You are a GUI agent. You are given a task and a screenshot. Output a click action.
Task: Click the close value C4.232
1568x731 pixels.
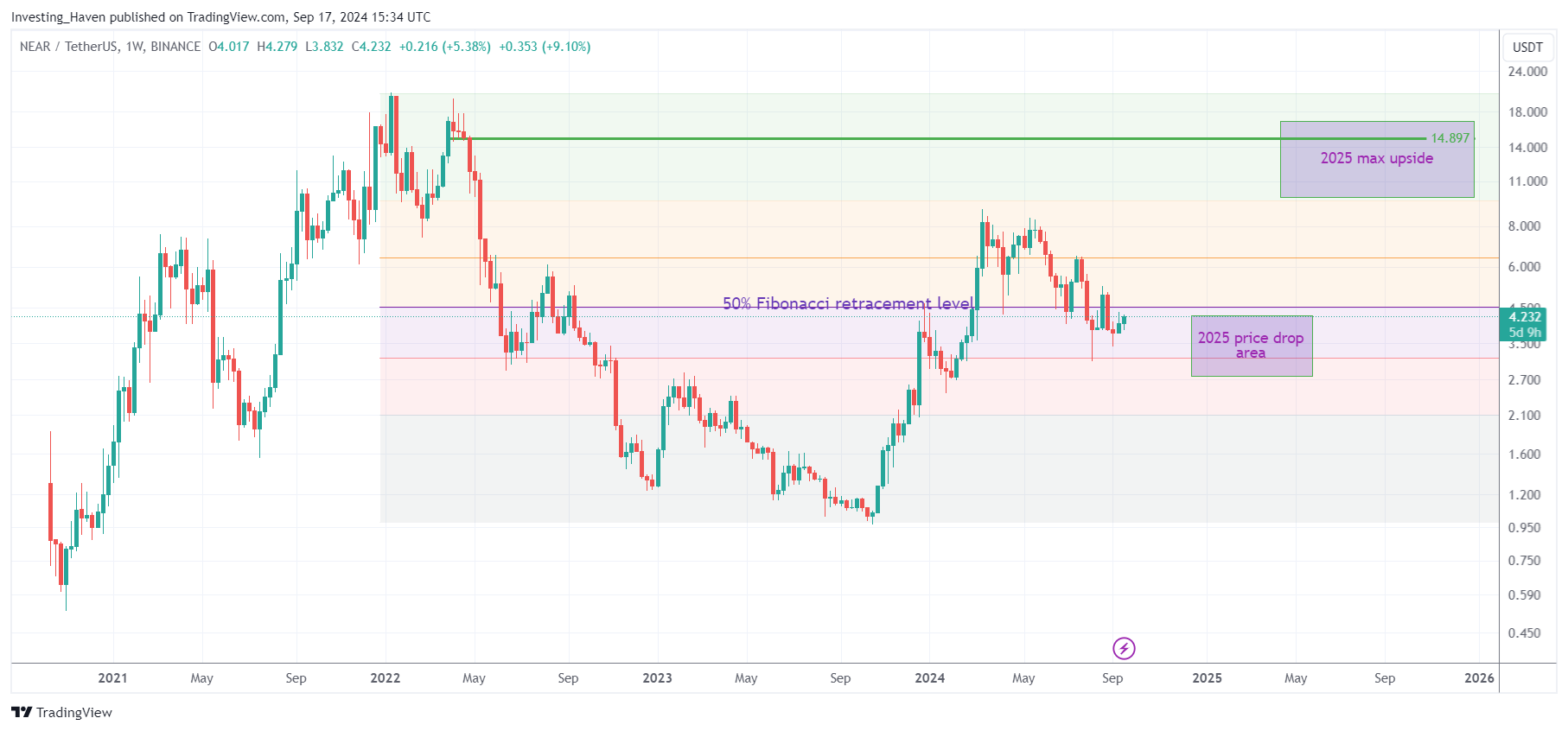pyautogui.click(x=371, y=47)
